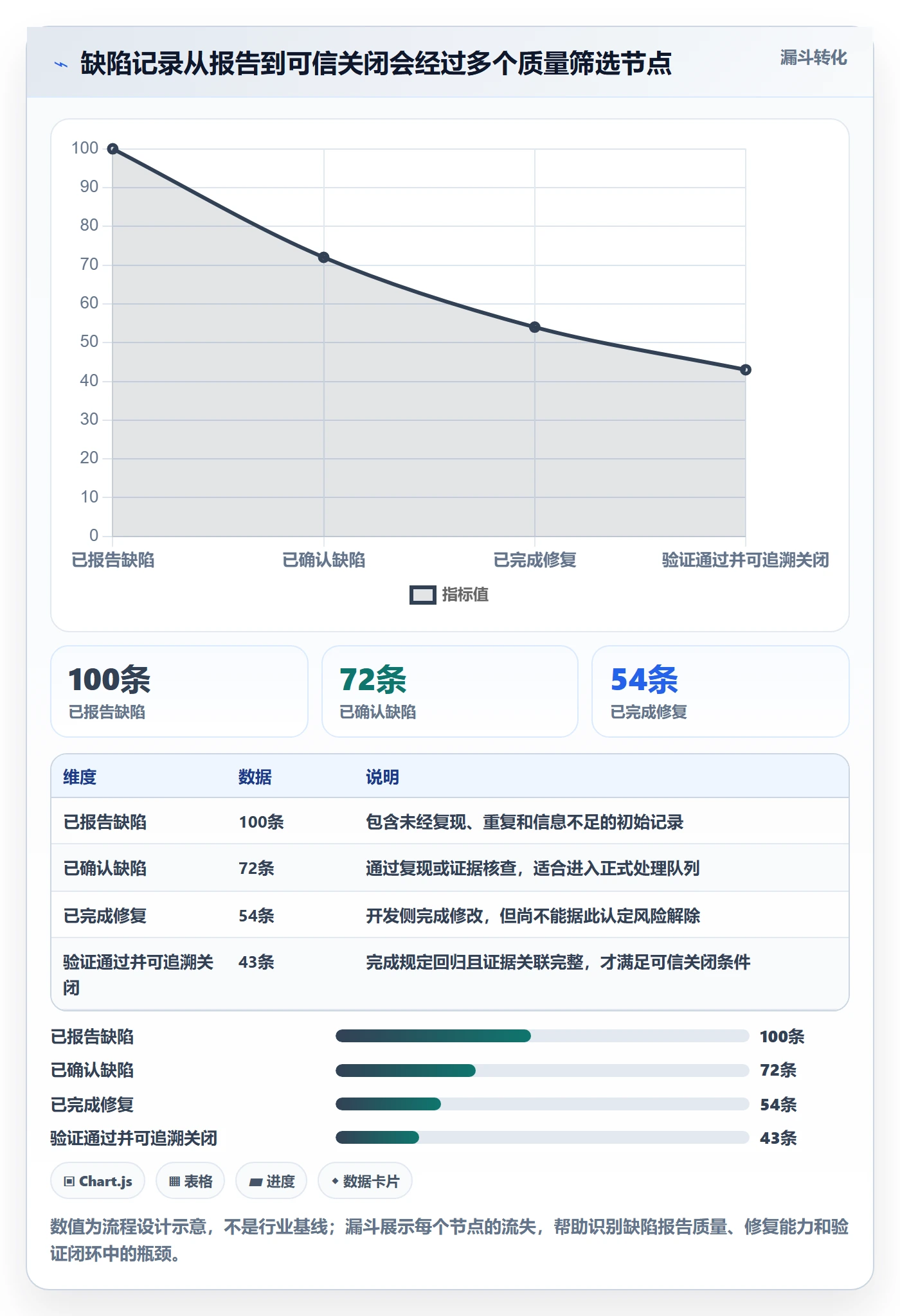Click the 50 tick label on the y-axis

pos(89,341)
